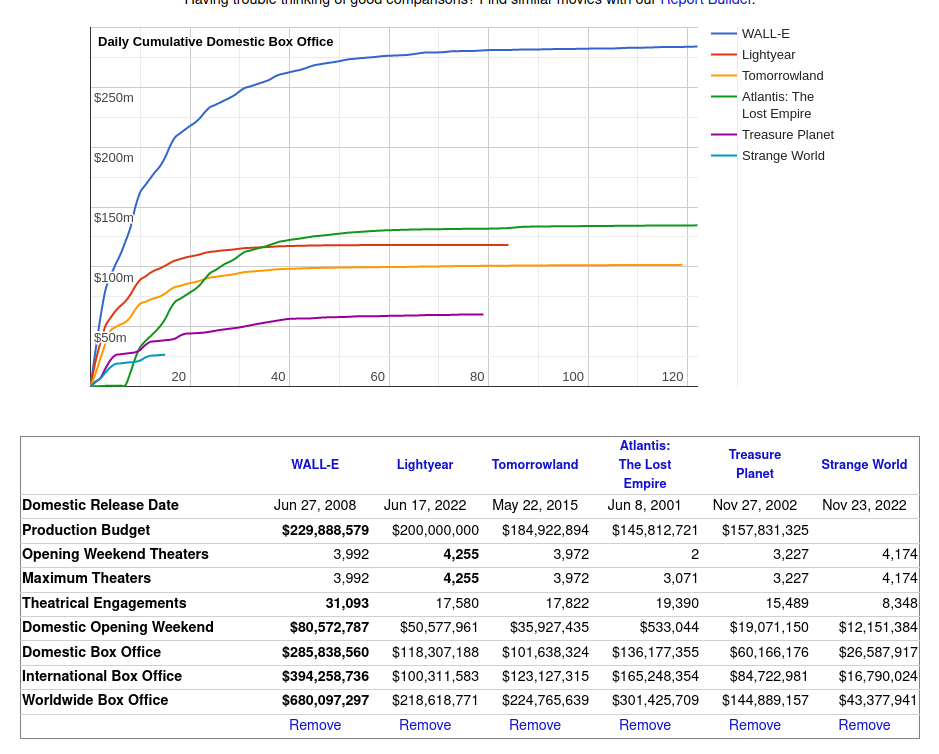Click opening weekend value $12,151,384
This screenshot has height=754, width=939.
click(878, 628)
